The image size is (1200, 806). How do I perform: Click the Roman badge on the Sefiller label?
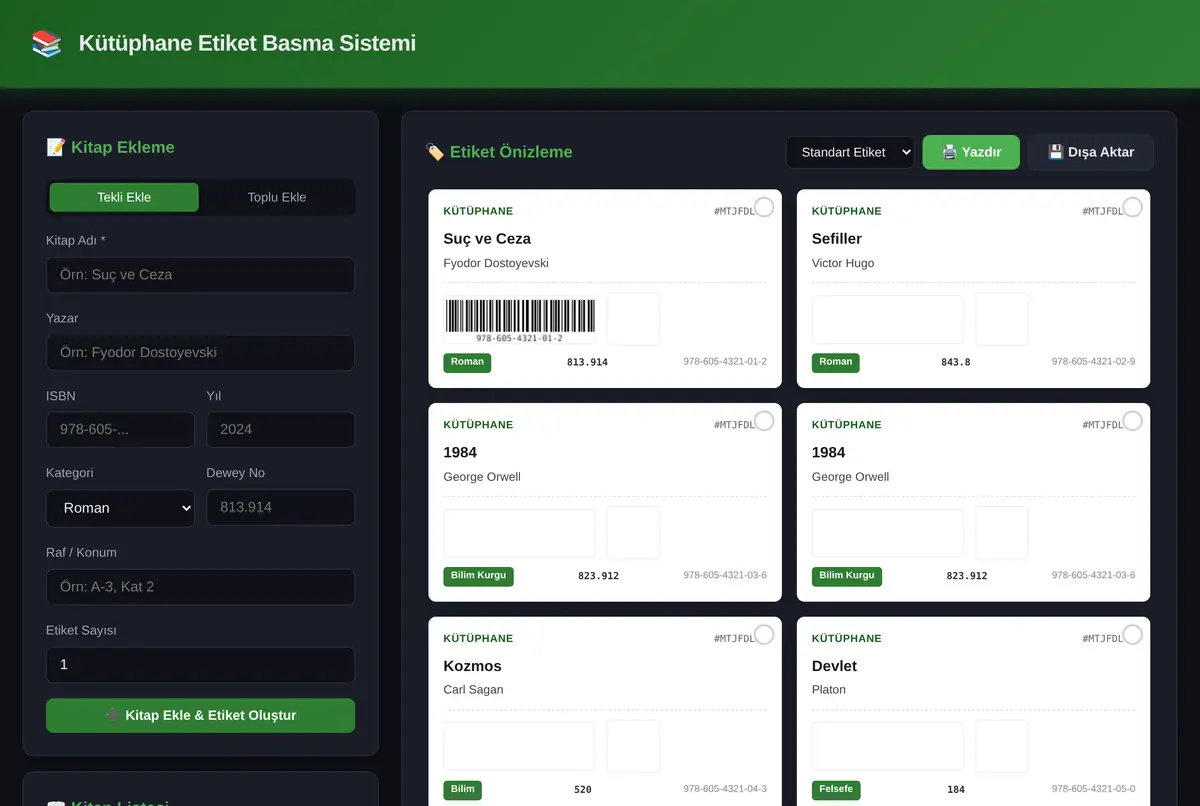pyautogui.click(x=835, y=362)
